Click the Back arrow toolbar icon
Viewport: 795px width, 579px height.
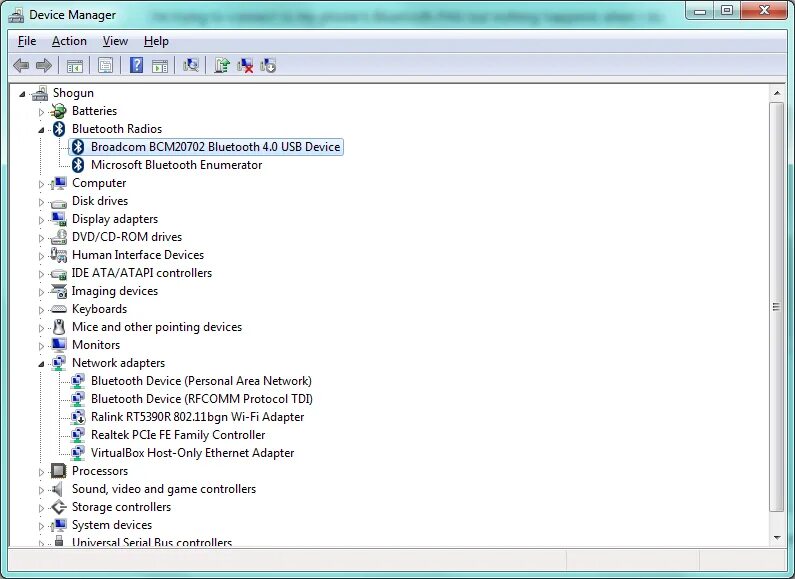pyautogui.click(x=21, y=65)
